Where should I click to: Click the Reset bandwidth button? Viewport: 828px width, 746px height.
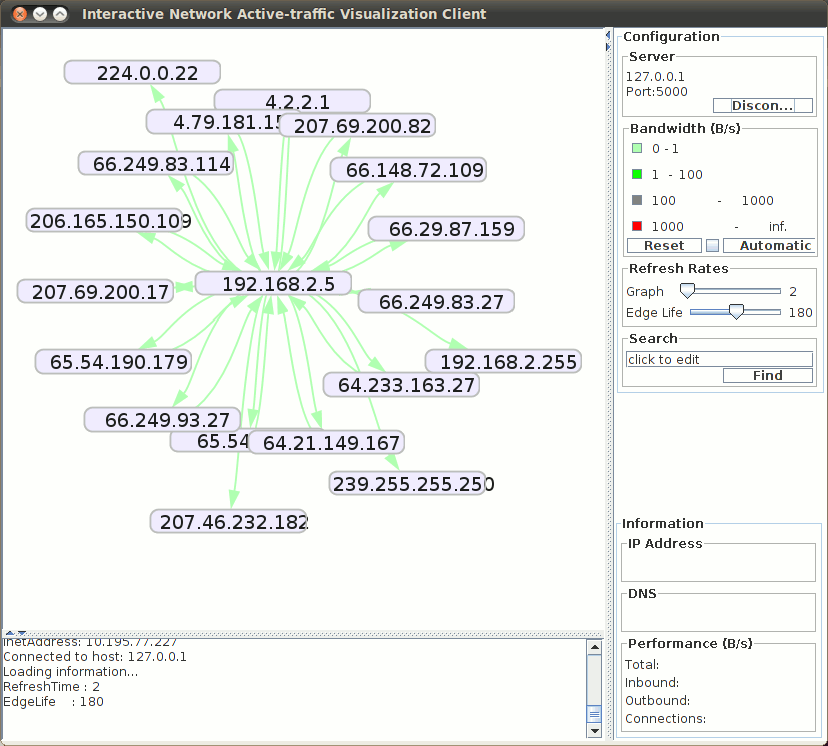tap(664, 245)
